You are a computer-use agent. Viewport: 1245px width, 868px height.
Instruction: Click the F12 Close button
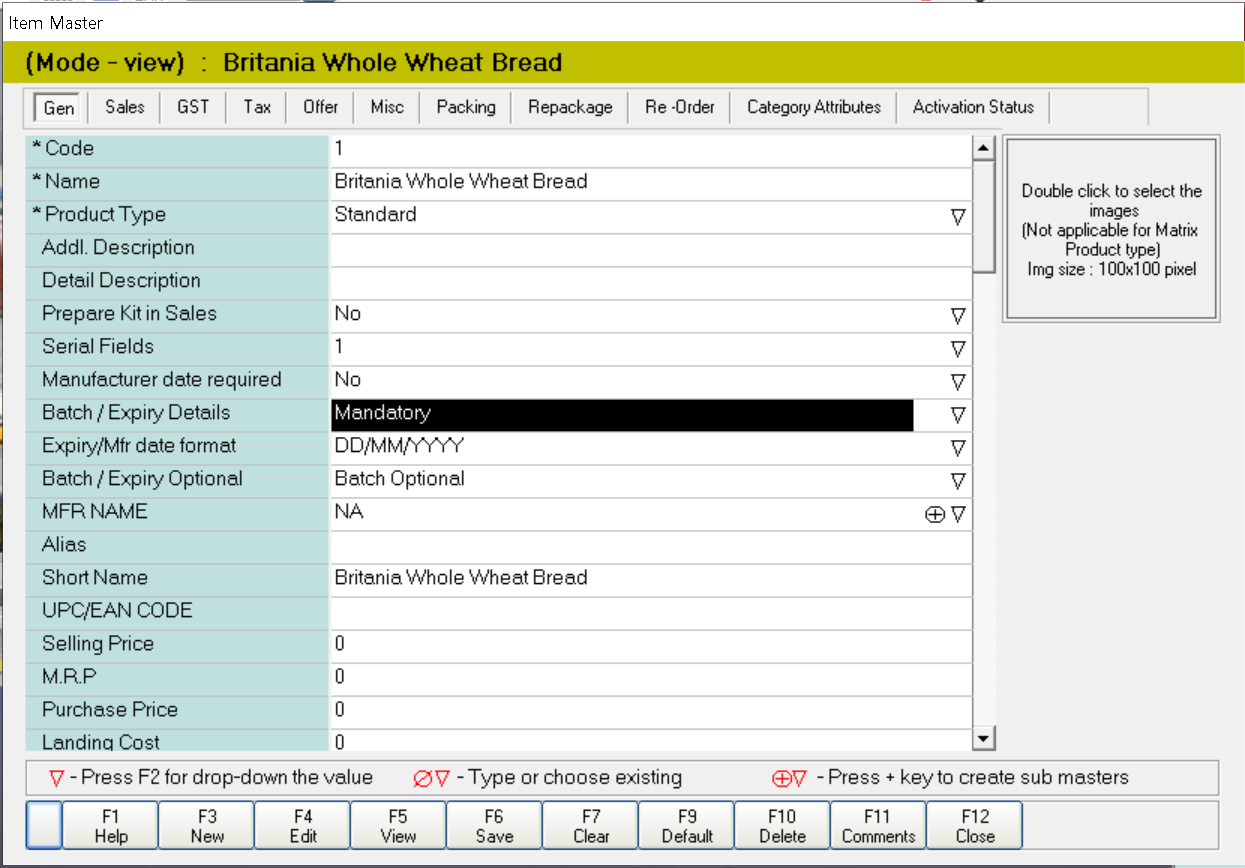pos(975,826)
